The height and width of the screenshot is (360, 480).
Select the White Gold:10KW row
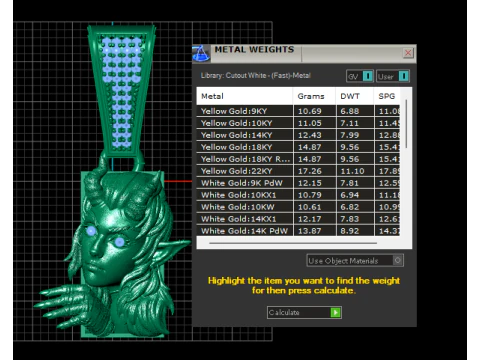coord(298,207)
